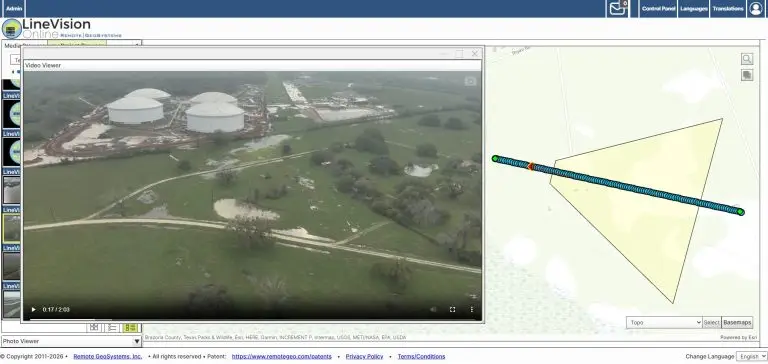Open the Privacy Policy link
Image resolution: width=768 pixels, height=364 pixels.
pyautogui.click(x=364, y=357)
